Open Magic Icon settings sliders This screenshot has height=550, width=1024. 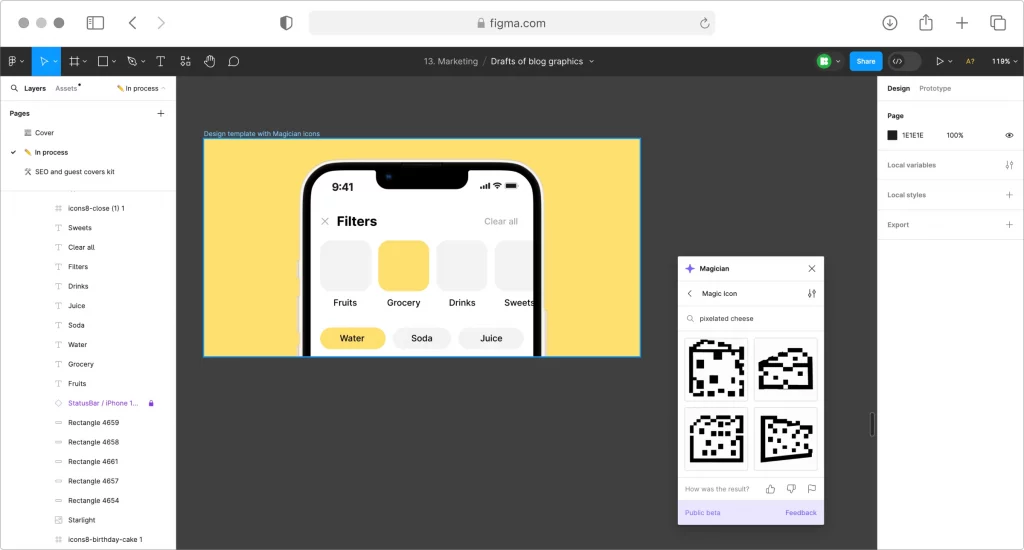click(812, 293)
